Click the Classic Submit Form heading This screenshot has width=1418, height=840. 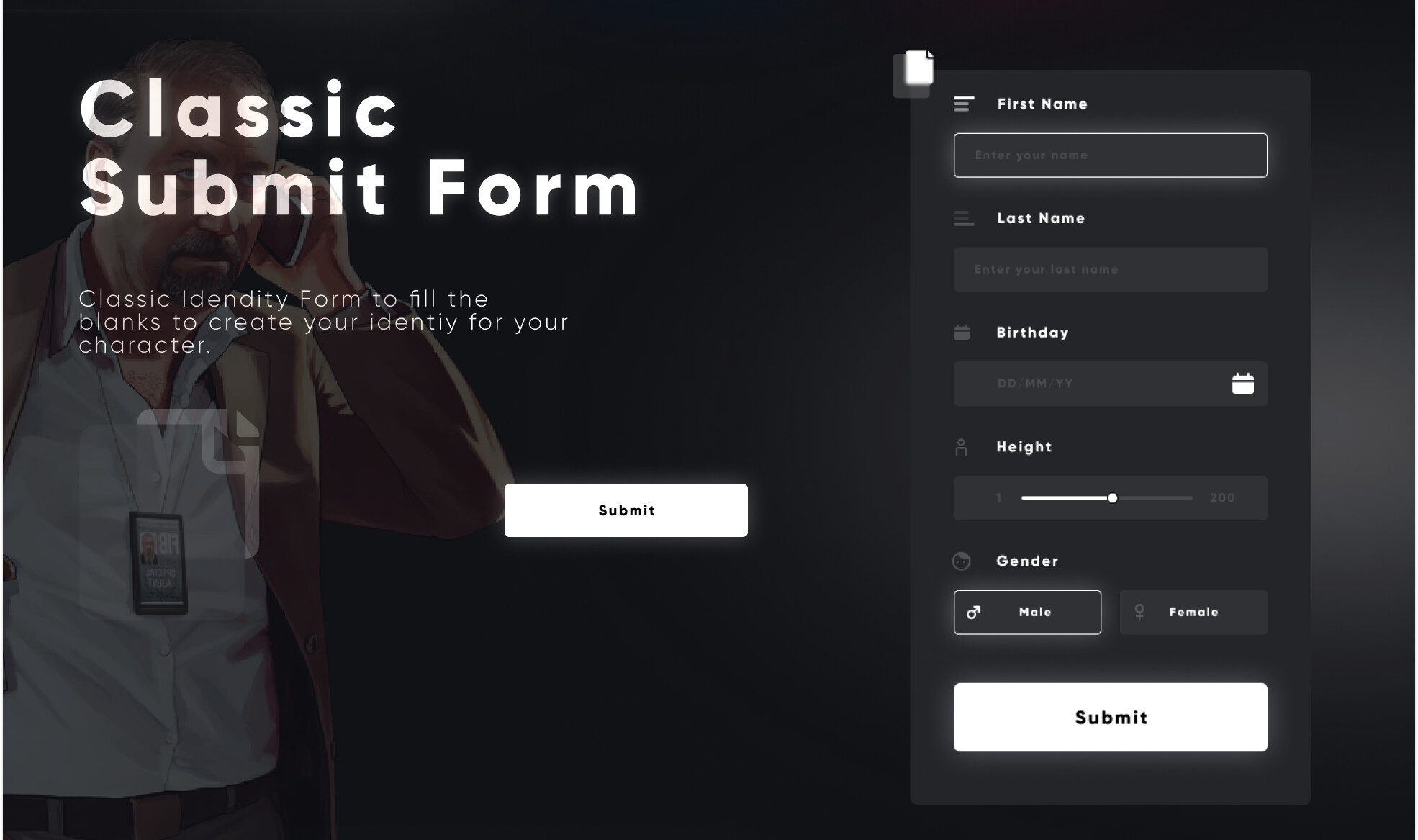(360, 149)
